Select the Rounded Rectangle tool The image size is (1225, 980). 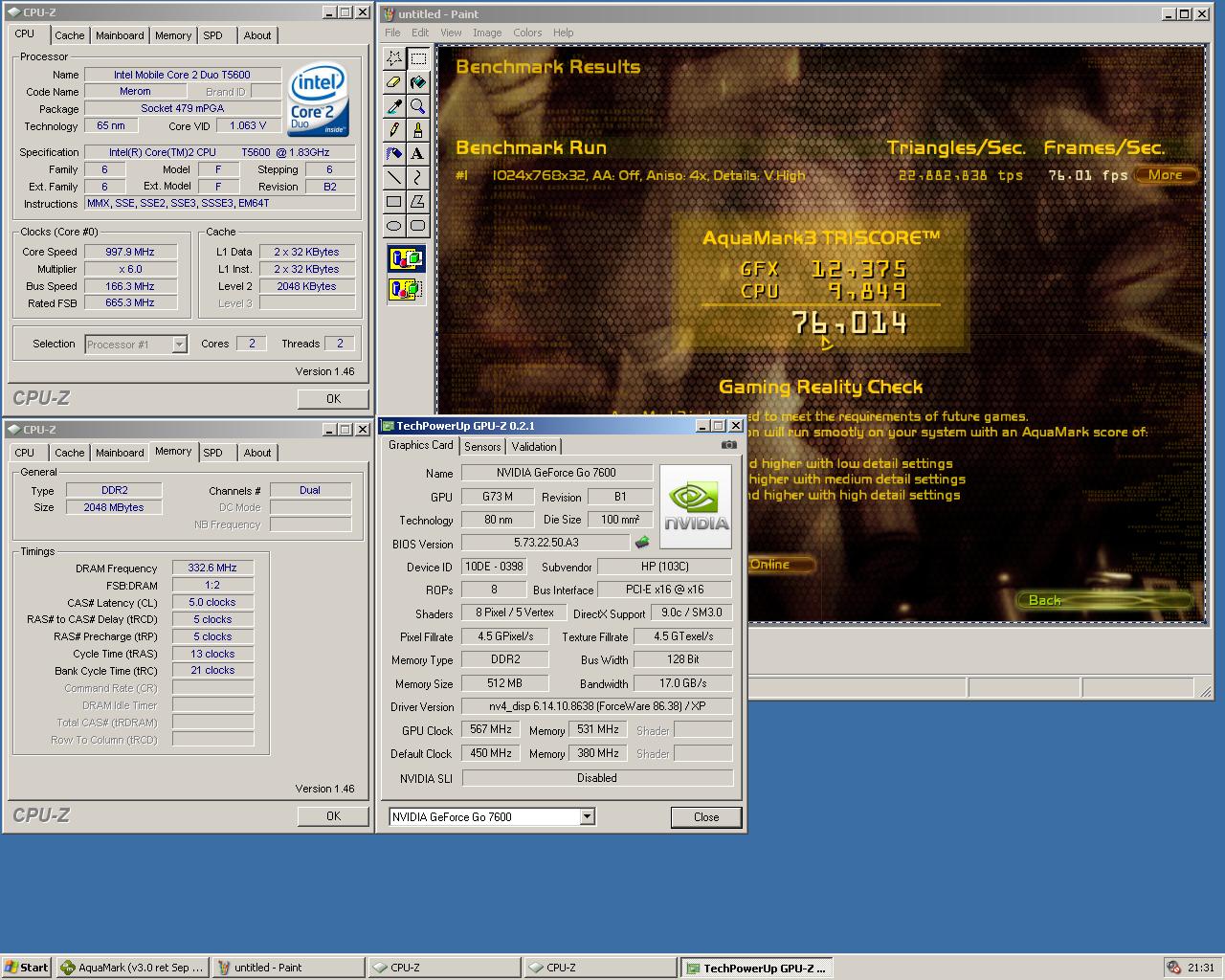tap(418, 226)
